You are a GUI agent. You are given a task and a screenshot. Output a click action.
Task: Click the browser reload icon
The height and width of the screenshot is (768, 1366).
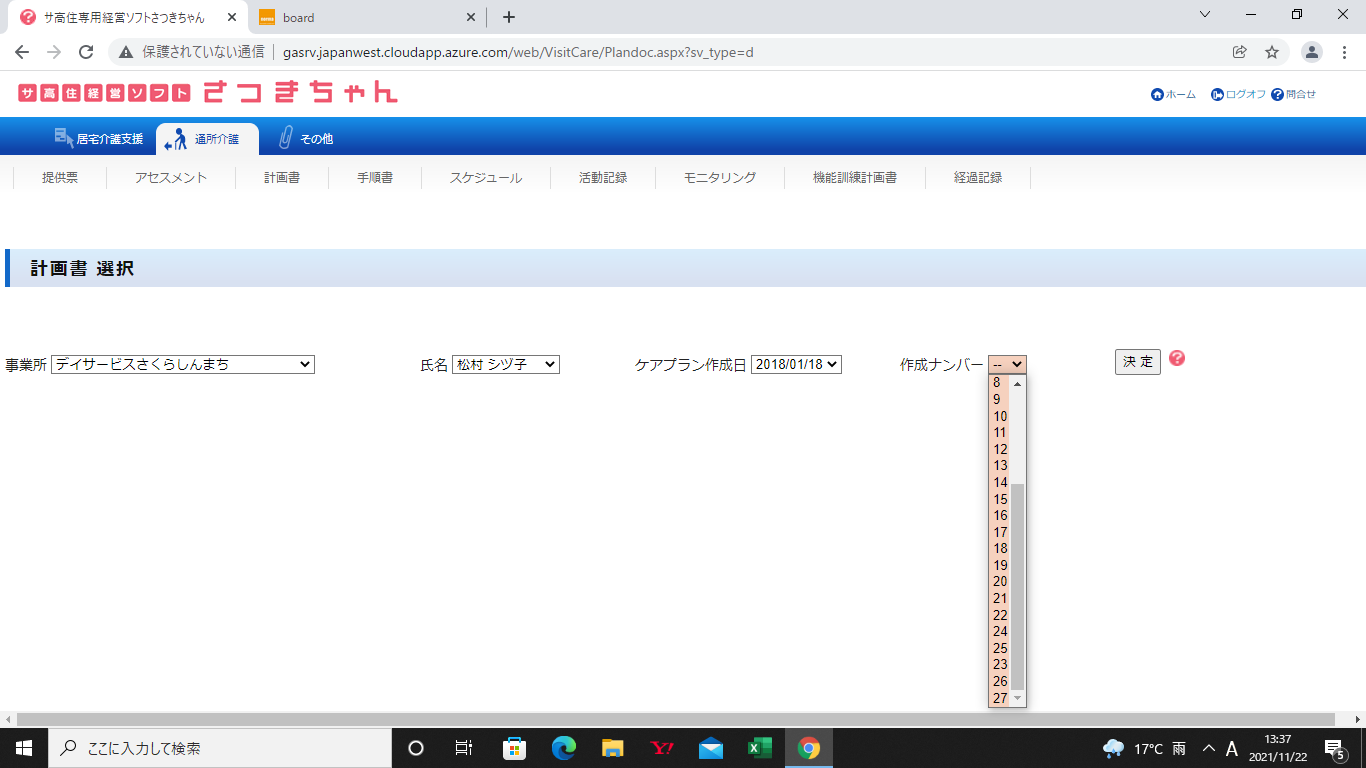[86, 52]
